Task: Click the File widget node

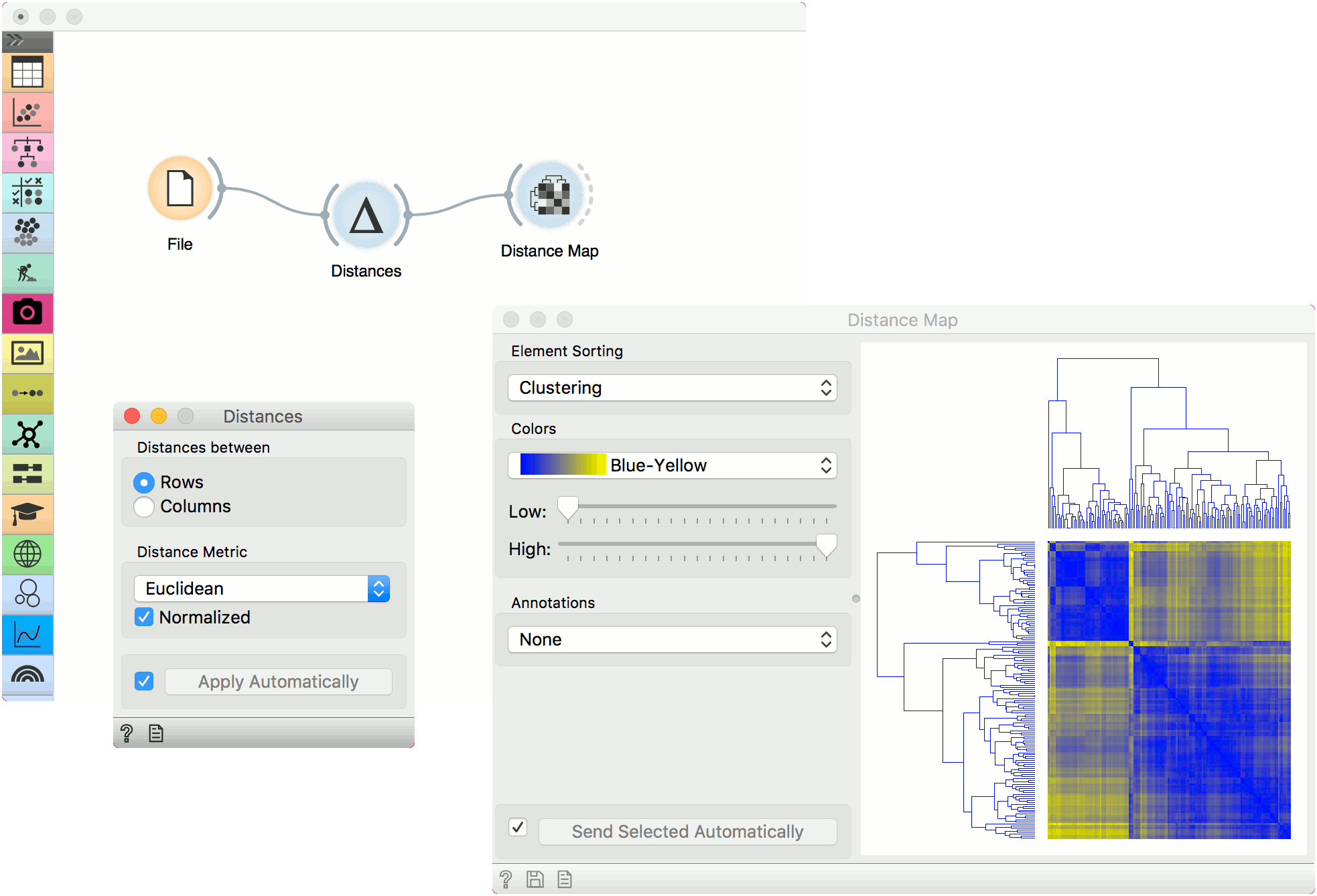Action: coord(180,189)
